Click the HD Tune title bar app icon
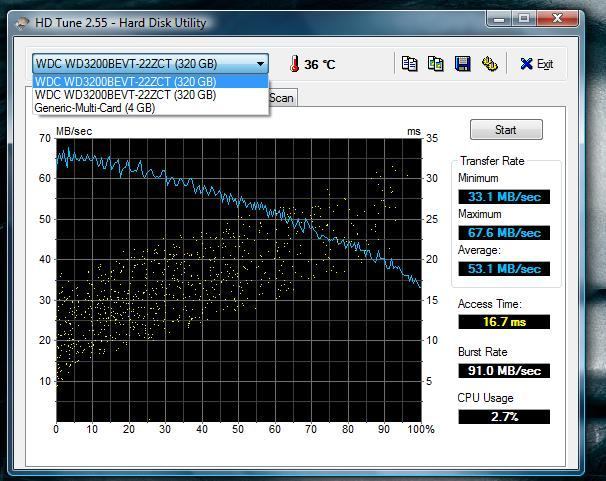The width and height of the screenshot is (606, 481). [x=22, y=22]
